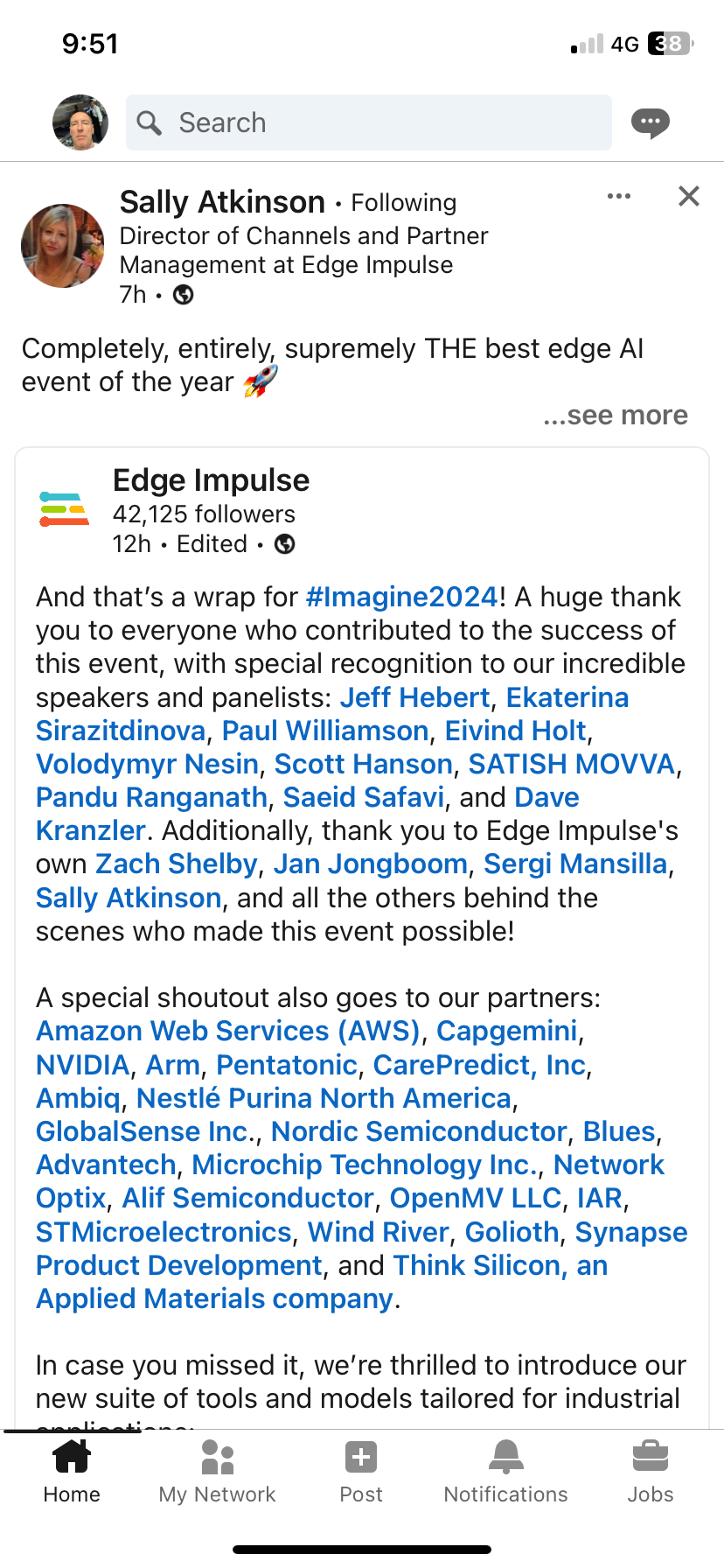This screenshot has height=1568, width=724.
Task: Open your profile photo in top bar
Action: point(80,122)
